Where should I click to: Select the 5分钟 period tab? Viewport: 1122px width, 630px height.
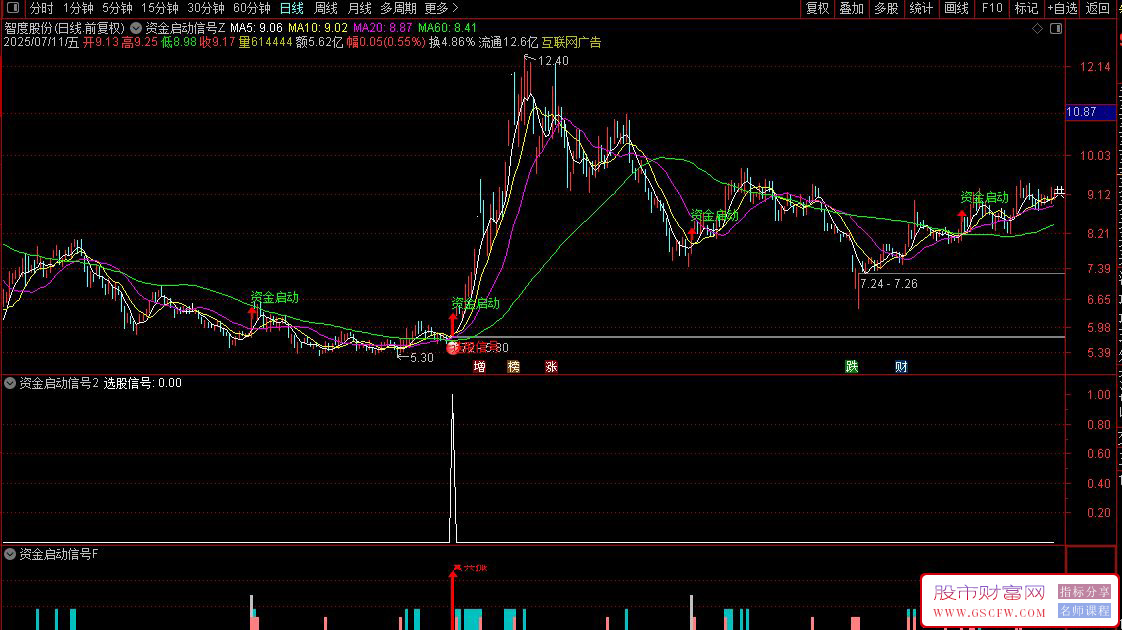point(117,9)
